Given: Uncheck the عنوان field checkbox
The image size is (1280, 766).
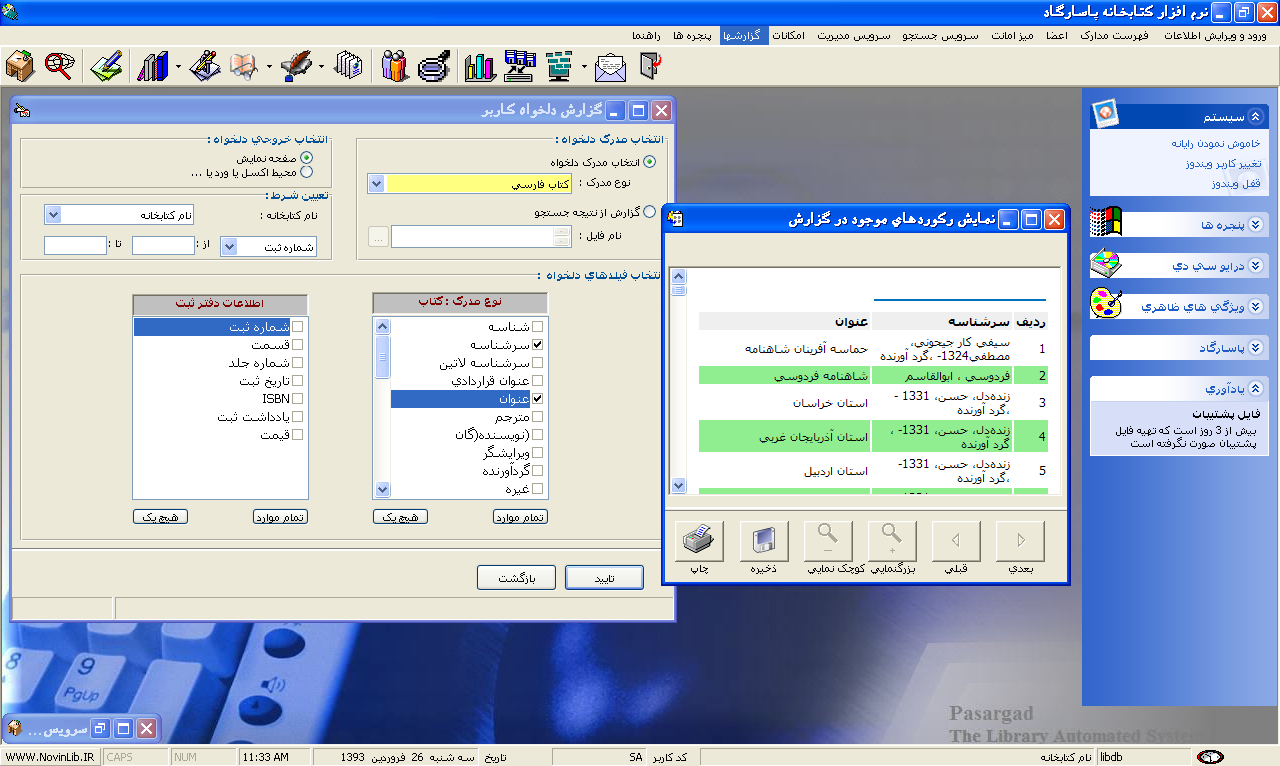Looking at the screenshot, I should click(538, 399).
